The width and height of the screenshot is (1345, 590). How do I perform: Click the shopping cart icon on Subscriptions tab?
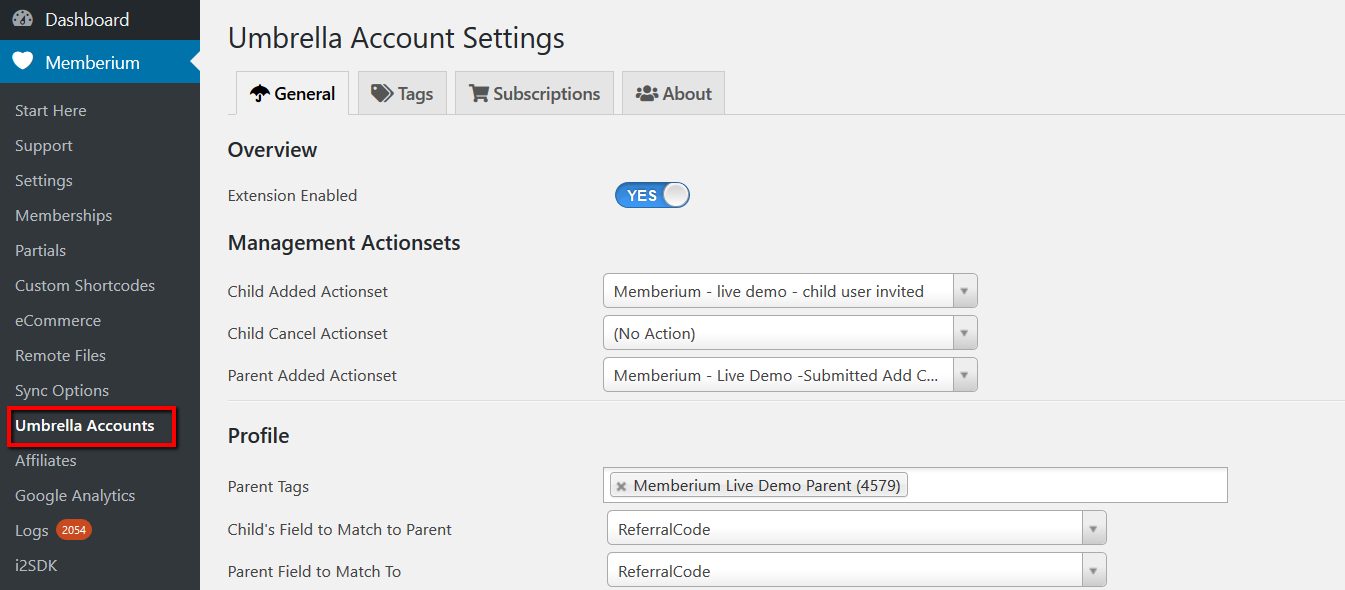478,93
